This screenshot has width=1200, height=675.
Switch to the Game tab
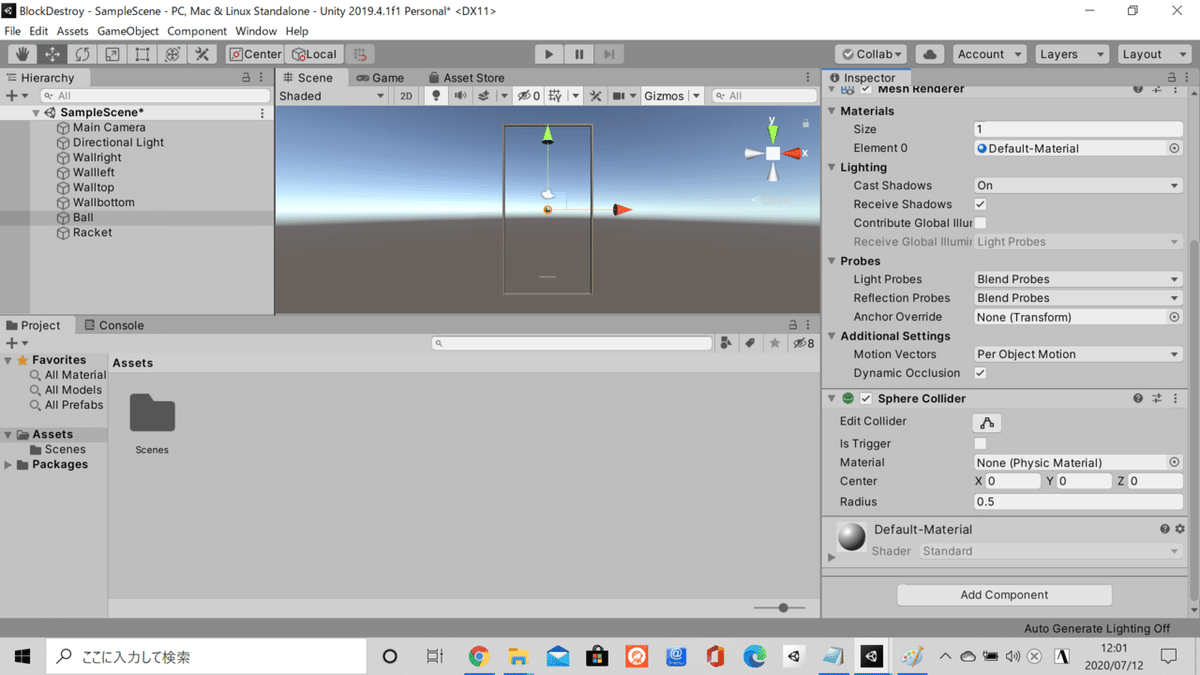click(380, 77)
